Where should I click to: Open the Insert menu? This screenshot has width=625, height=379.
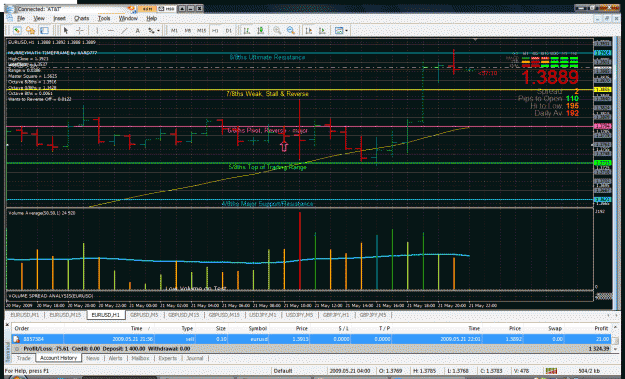(59, 18)
